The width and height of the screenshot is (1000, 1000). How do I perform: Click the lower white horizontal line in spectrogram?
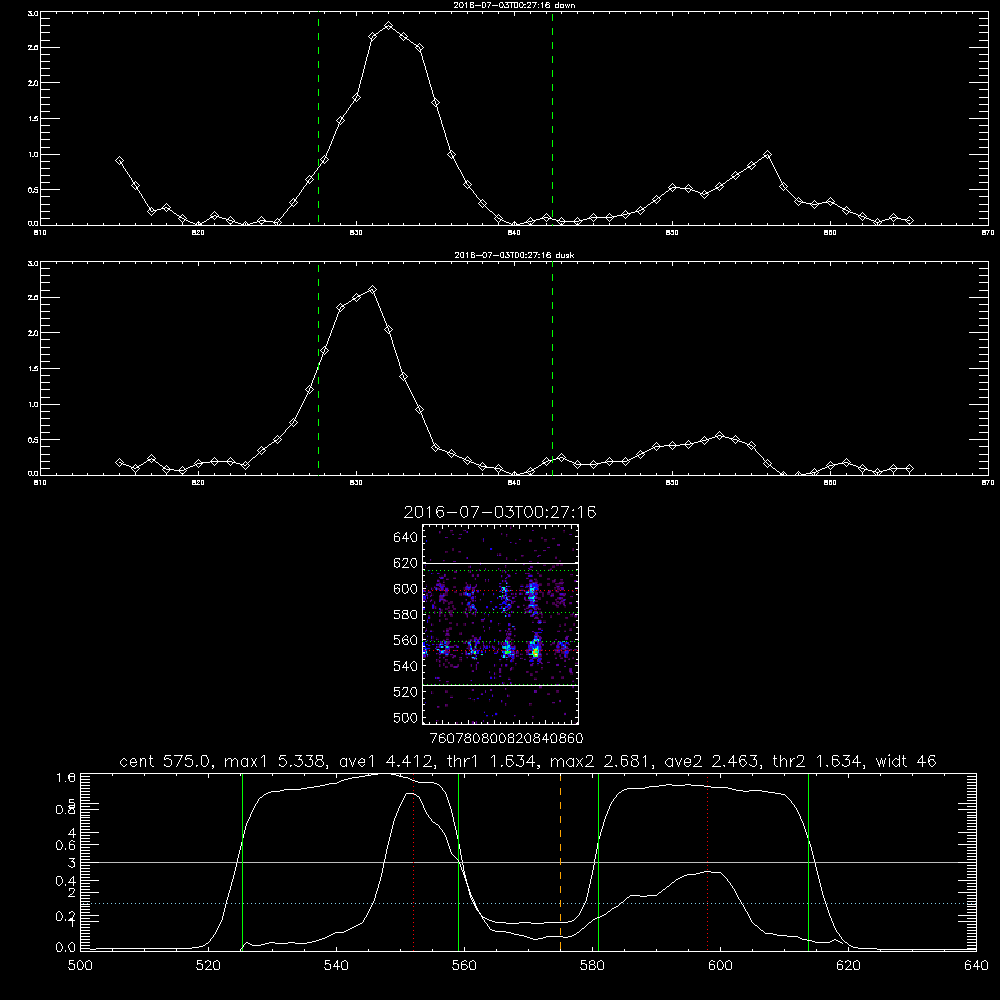click(x=500, y=685)
